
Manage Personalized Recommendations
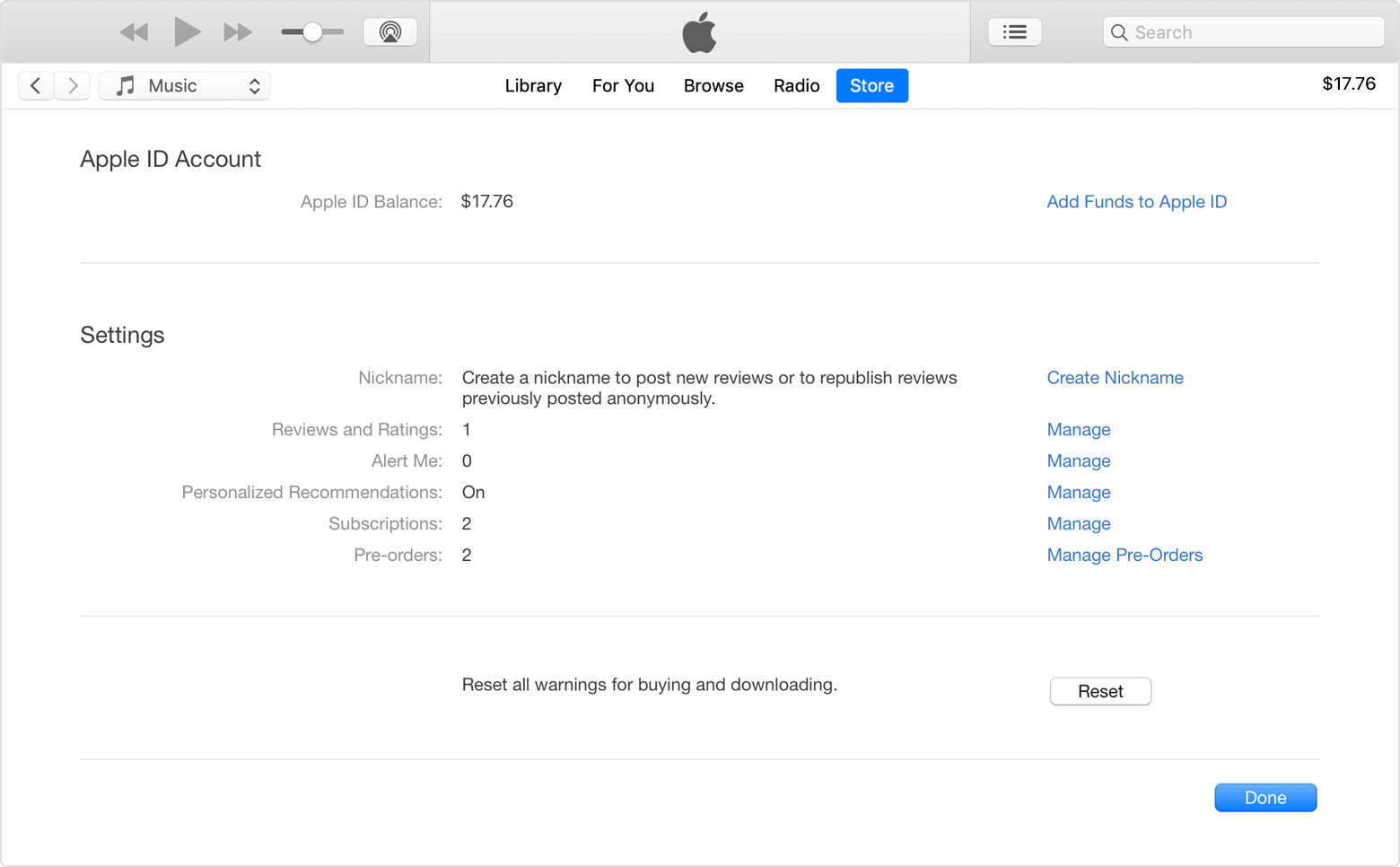tap(1079, 493)
